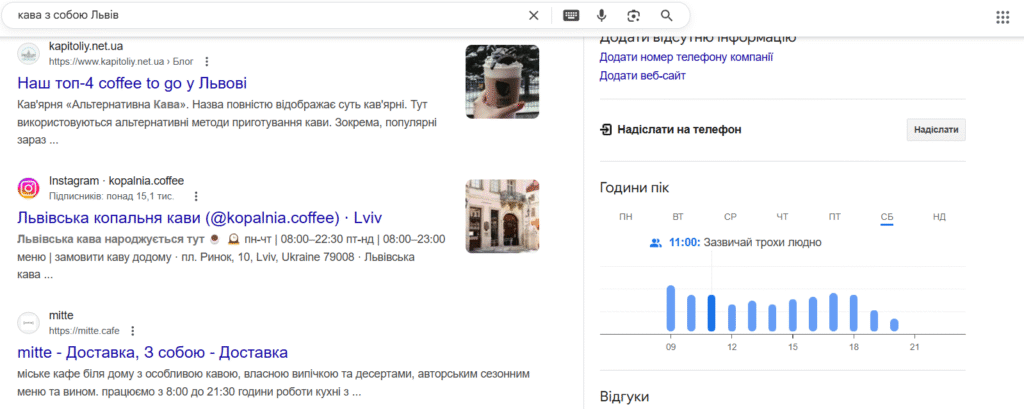Open mitte - Доставка, З собою result
This screenshot has width=1024, height=409.
tap(152, 353)
